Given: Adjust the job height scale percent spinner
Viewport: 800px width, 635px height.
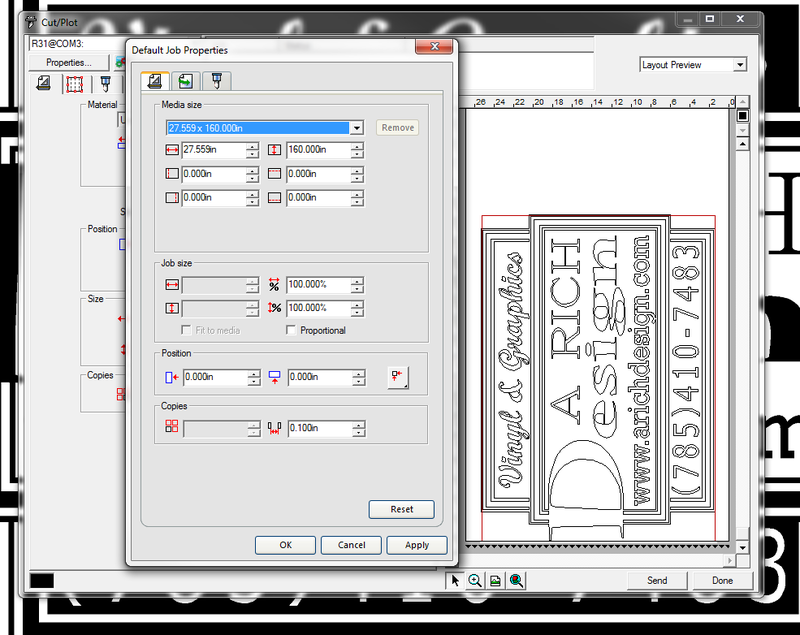Looking at the screenshot, I should coord(357,308).
